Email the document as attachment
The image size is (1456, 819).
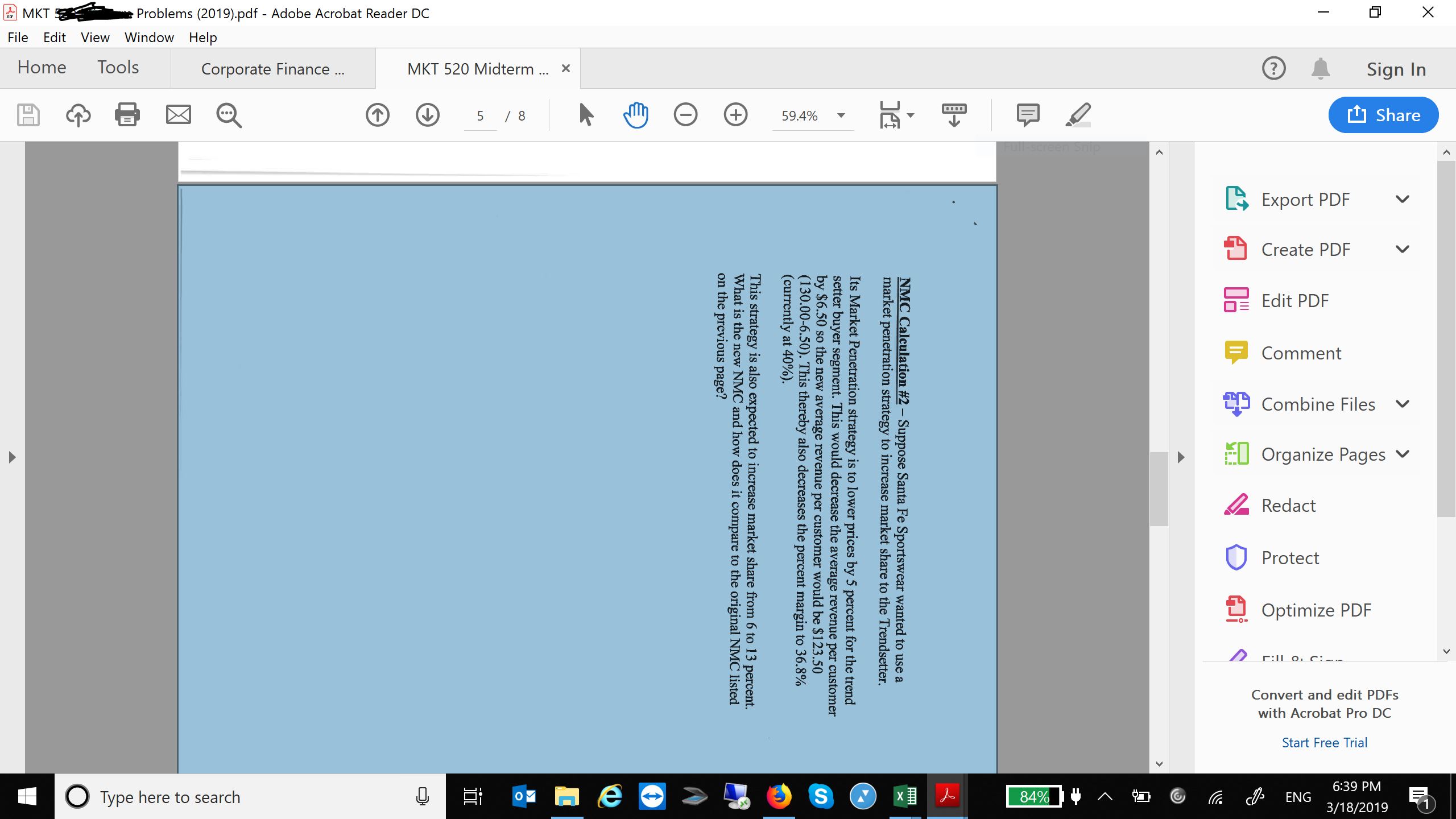(178, 115)
